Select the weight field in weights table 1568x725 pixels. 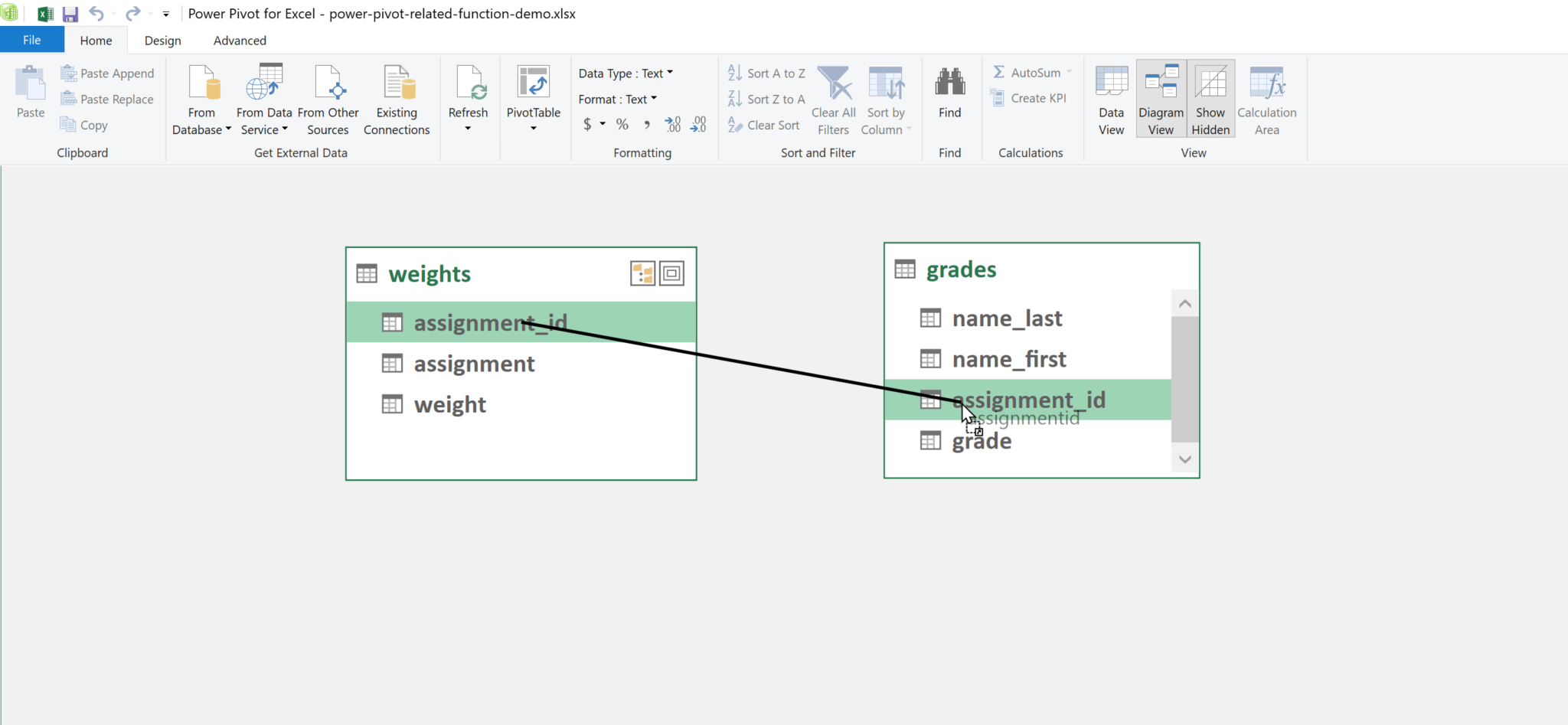(450, 404)
